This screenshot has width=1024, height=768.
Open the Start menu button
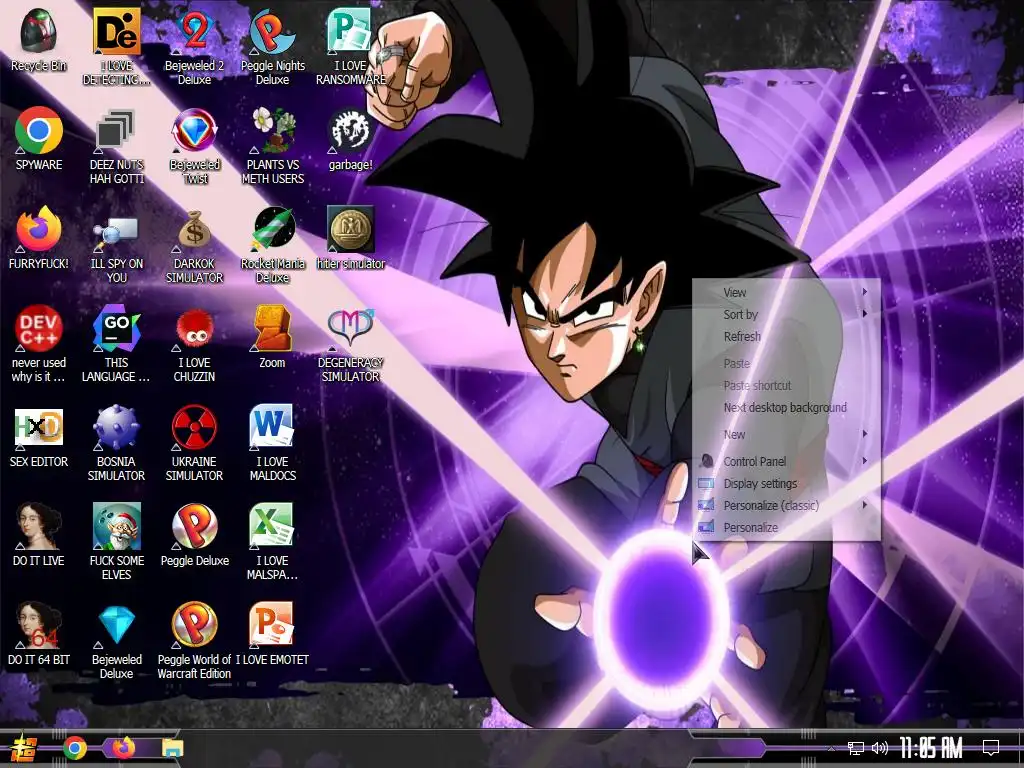[x=24, y=748]
